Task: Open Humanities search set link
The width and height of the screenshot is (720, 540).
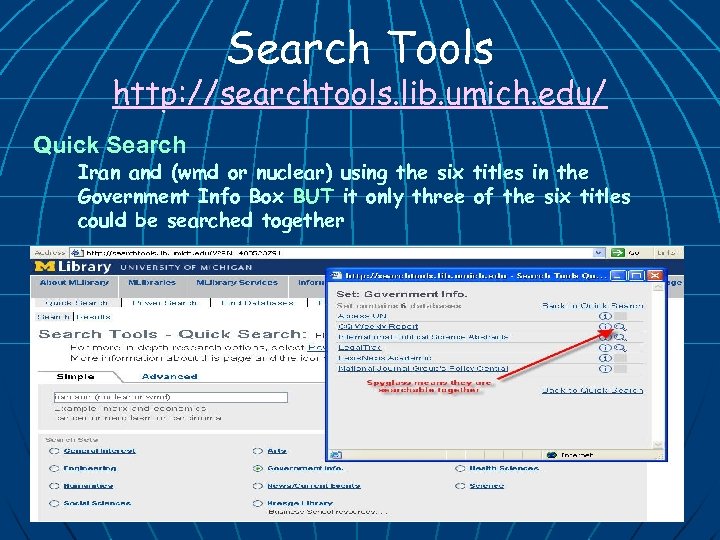Action: click(x=88, y=486)
